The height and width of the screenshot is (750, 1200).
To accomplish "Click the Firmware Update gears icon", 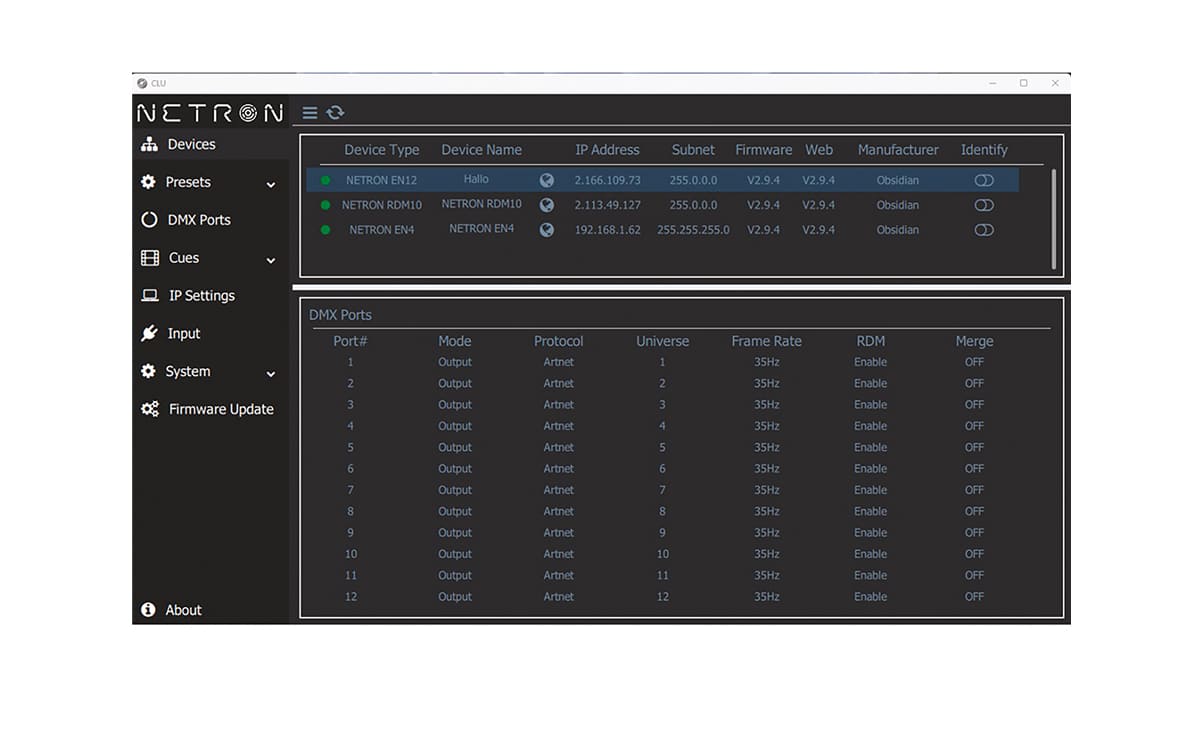I will coord(150,409).
